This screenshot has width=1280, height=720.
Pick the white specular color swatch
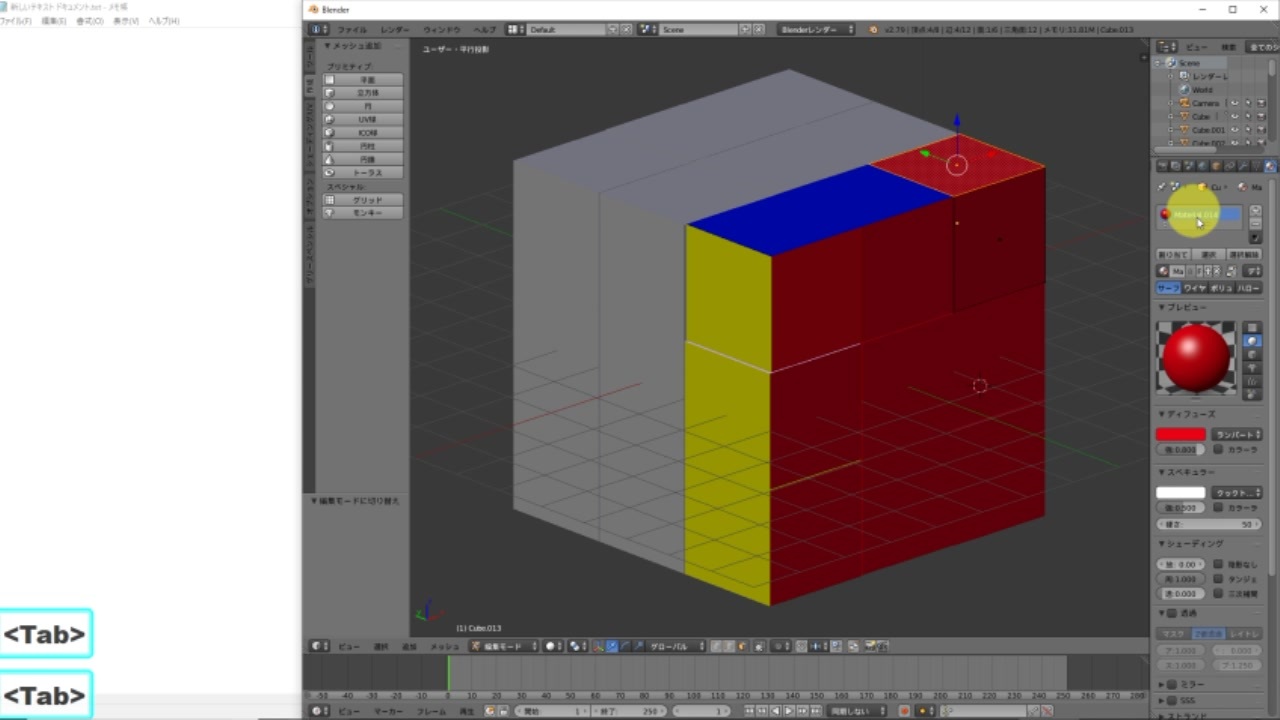pyautogui.click(x=1181, y=493)
